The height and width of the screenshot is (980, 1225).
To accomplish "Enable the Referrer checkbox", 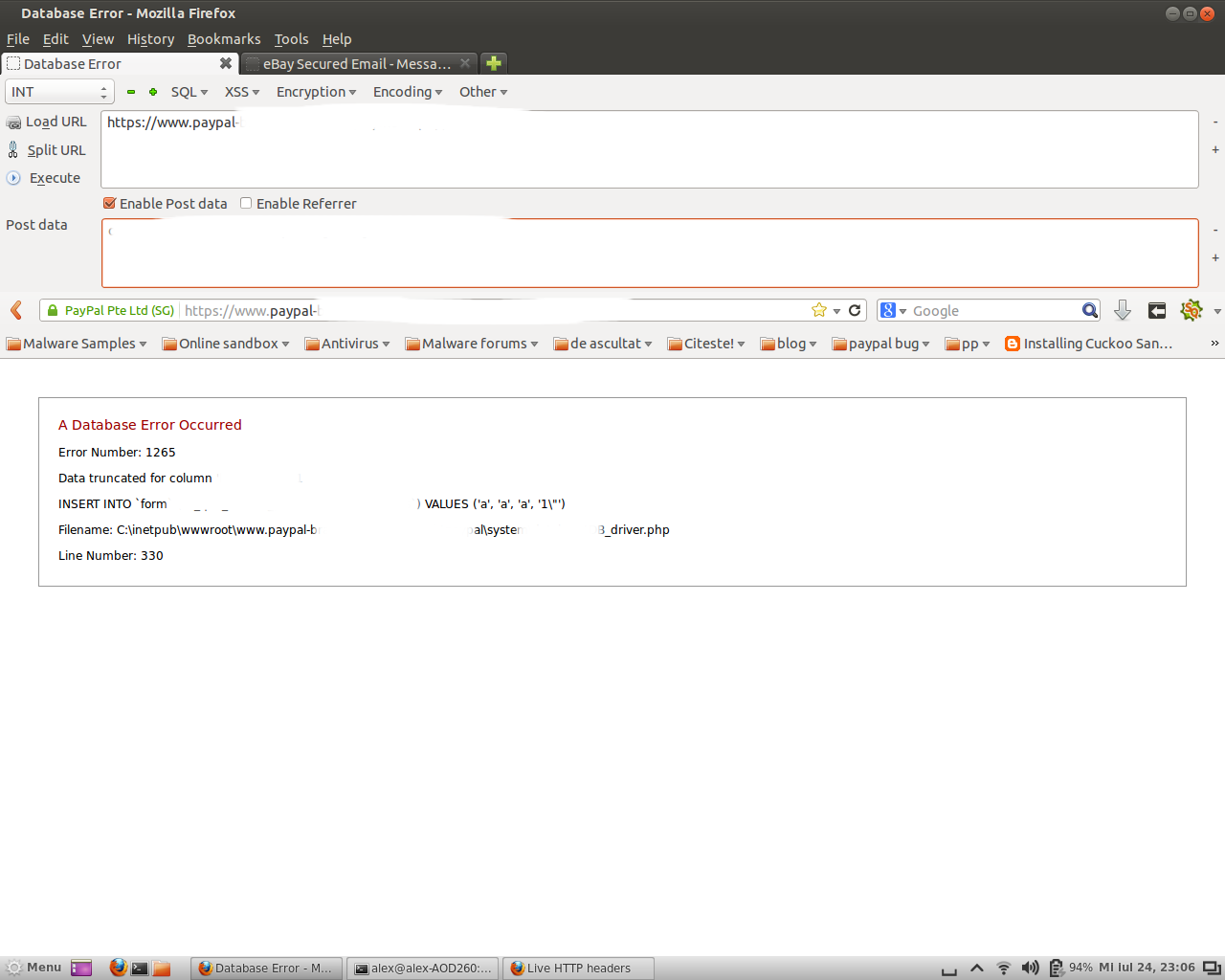I will [x=246, y=203].
